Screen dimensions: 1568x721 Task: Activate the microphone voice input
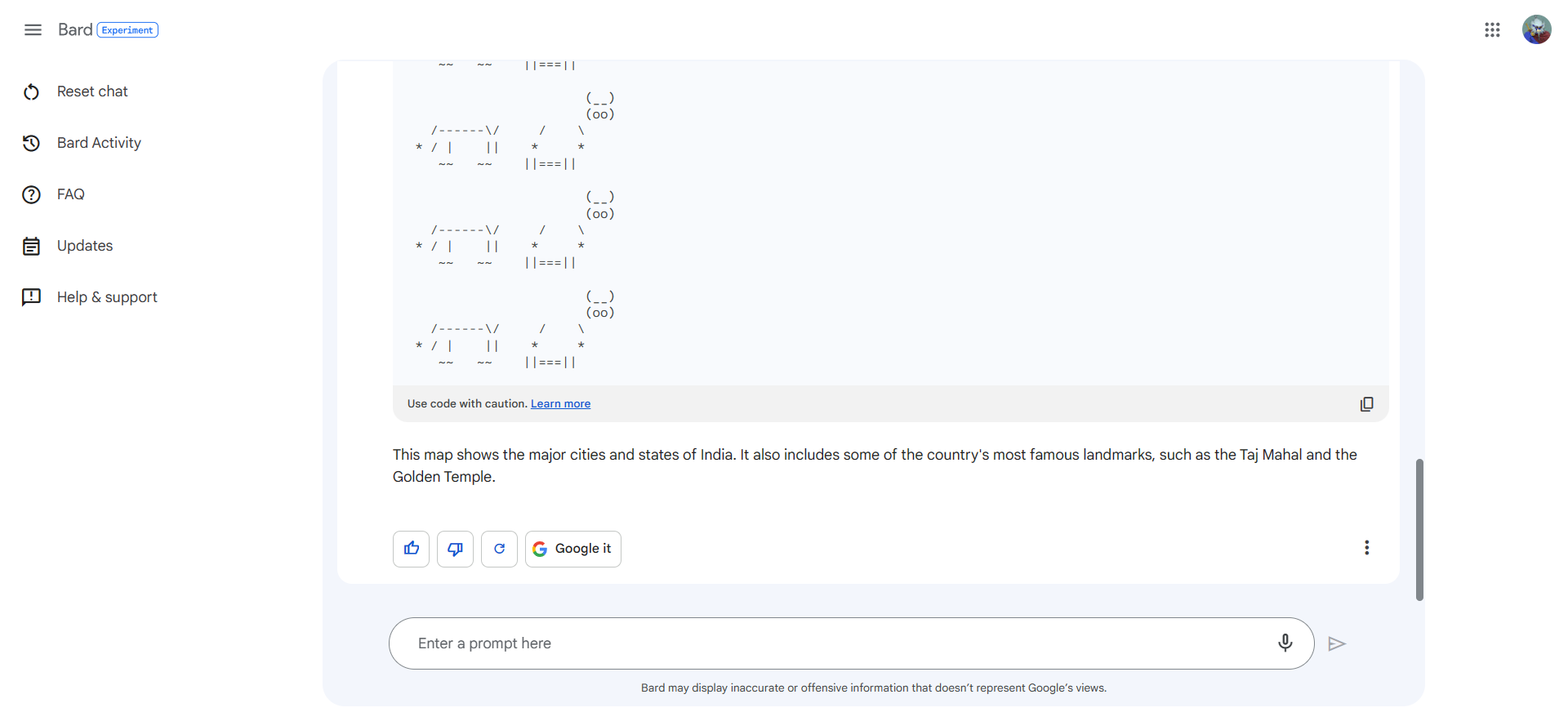(1285, 643)
